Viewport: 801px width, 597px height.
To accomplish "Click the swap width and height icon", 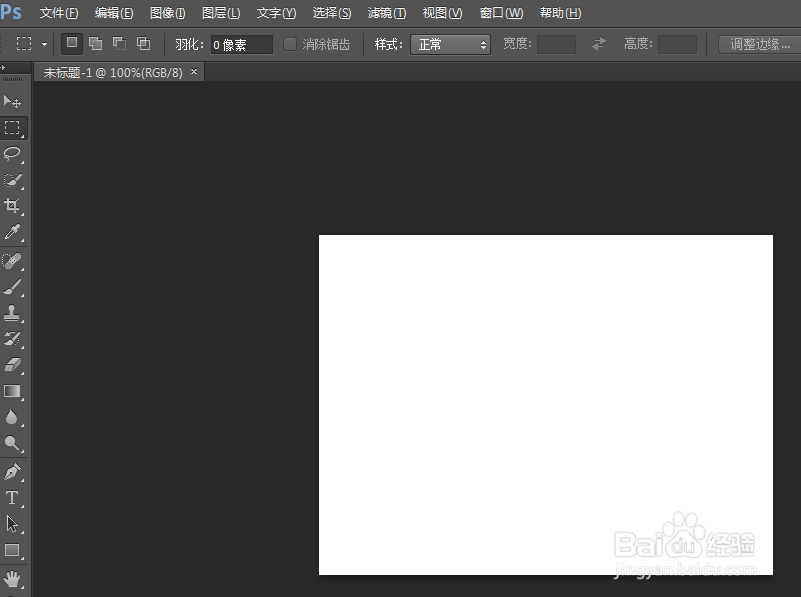I will coord(599,44).
